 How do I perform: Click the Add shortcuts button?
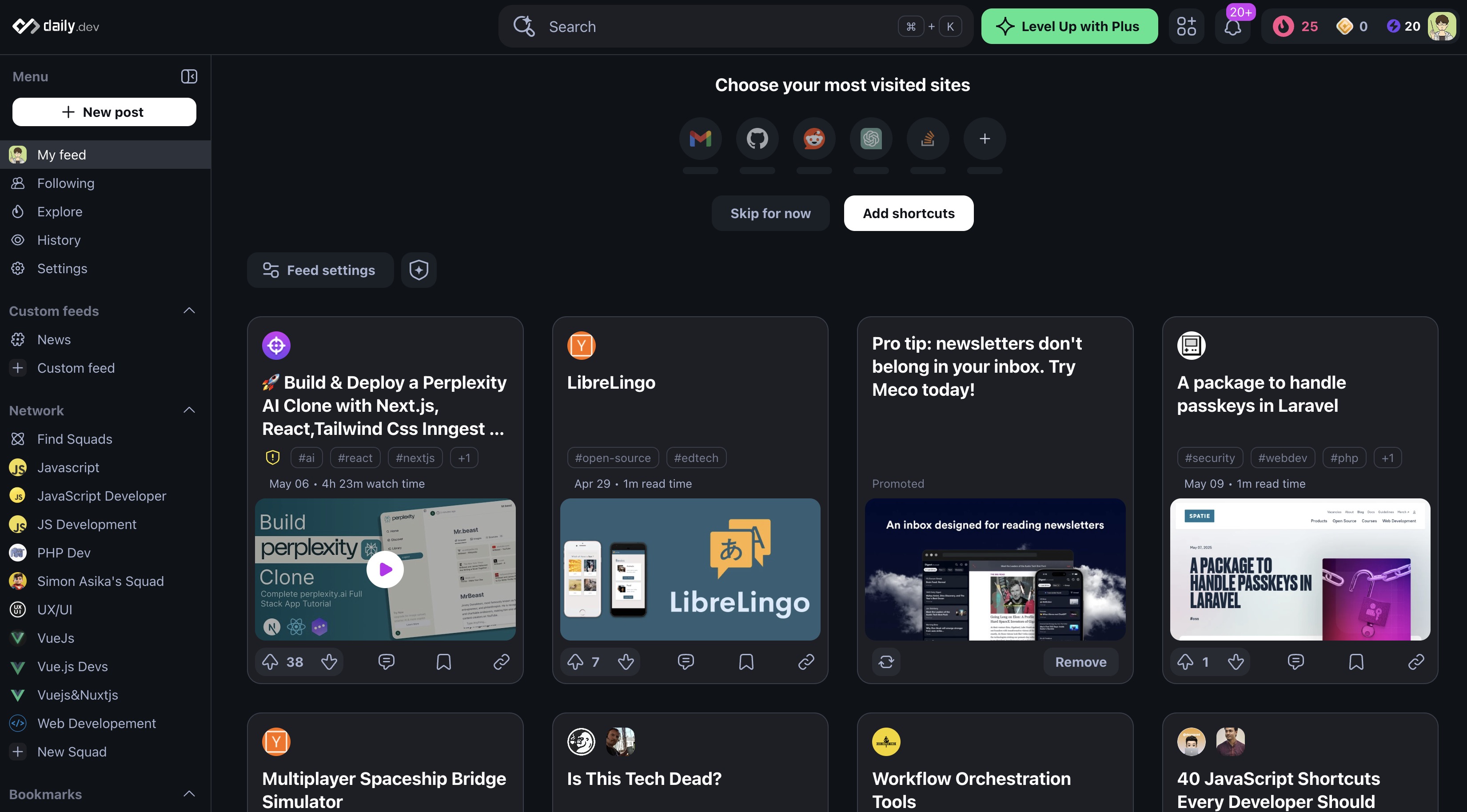[909, 214]
